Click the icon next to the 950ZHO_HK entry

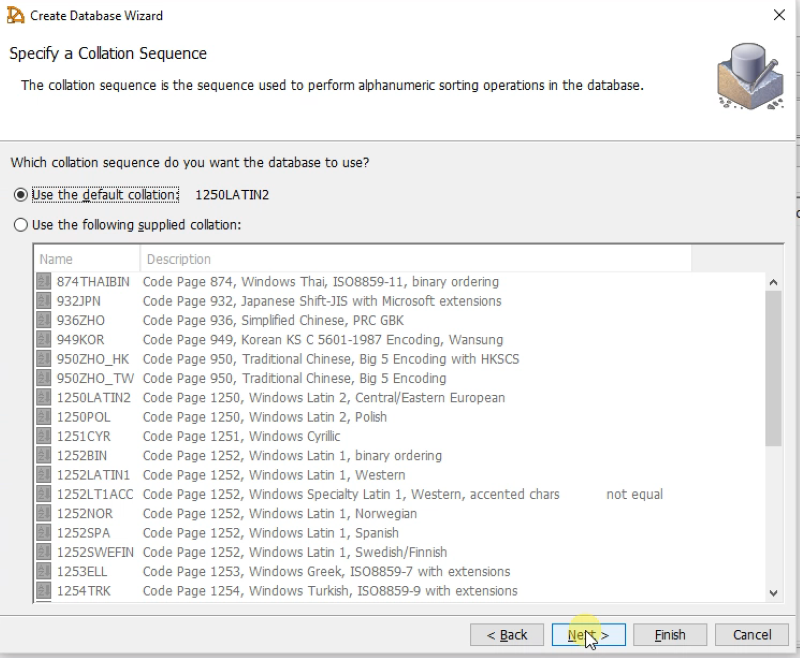pos(42,359)
